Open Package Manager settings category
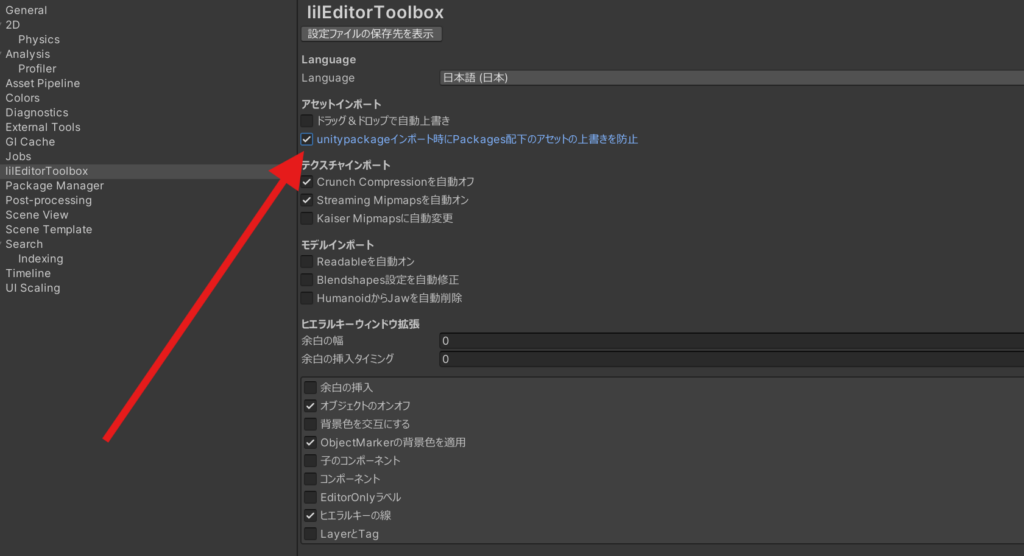This screenshot has height=556, width=1024. coord(54,186)
